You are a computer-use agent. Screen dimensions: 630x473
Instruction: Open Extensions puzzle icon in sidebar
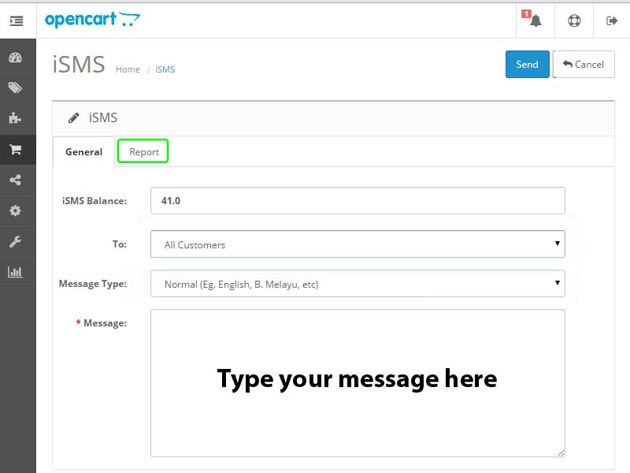(x=15, y=118)
